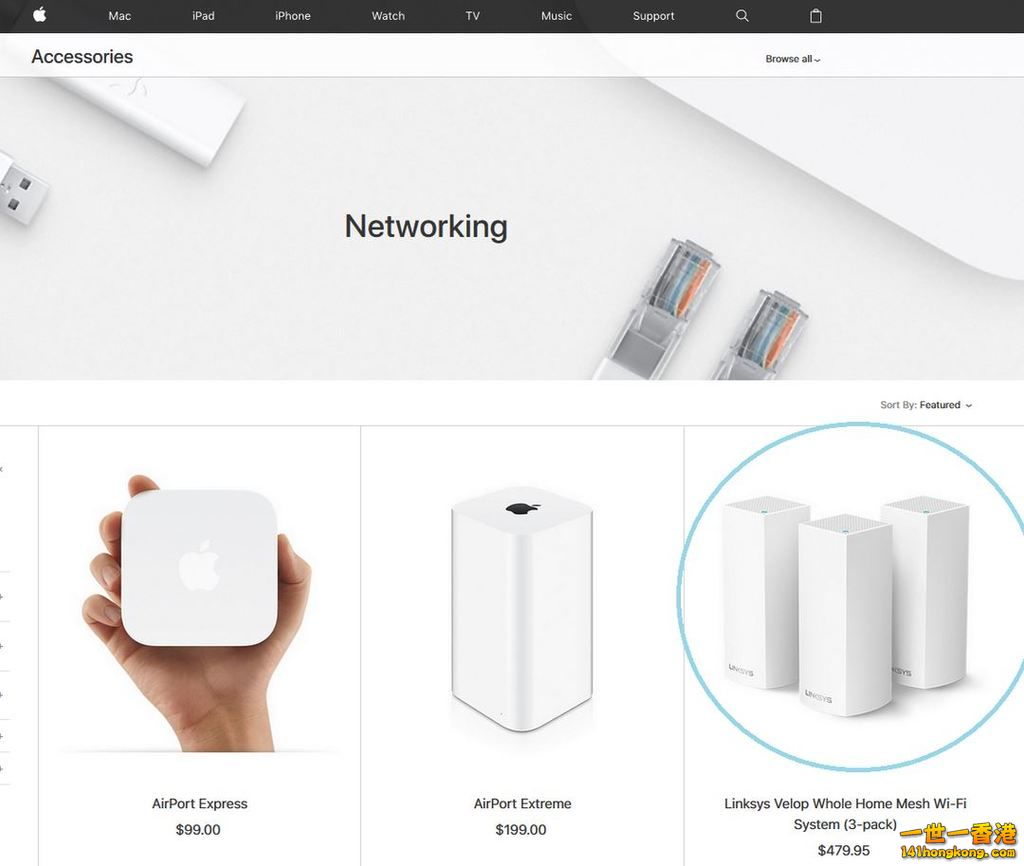Open the search magnifier icon

coord(742,16)
